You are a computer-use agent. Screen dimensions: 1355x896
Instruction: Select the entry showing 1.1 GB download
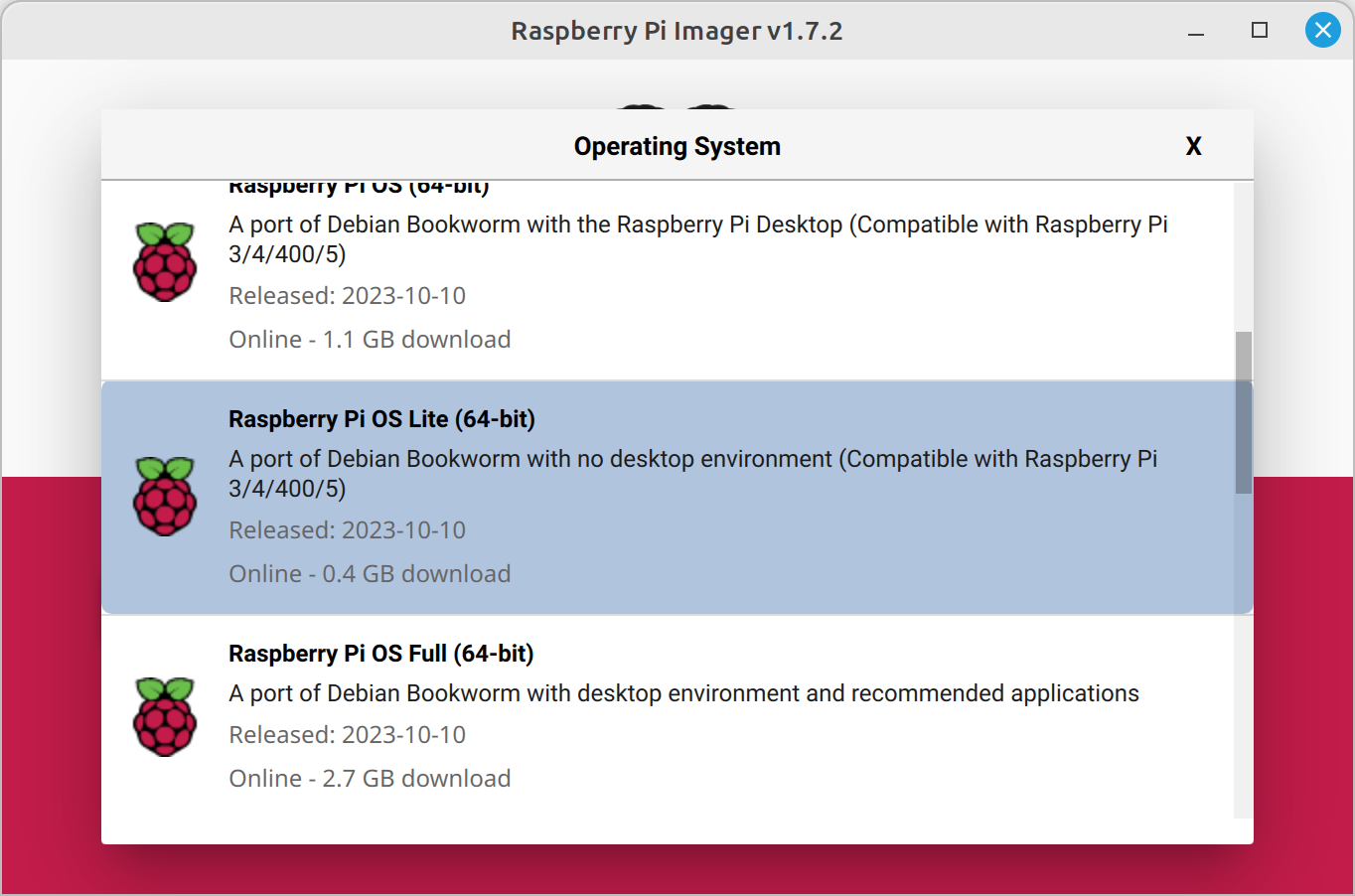[370, 340]
